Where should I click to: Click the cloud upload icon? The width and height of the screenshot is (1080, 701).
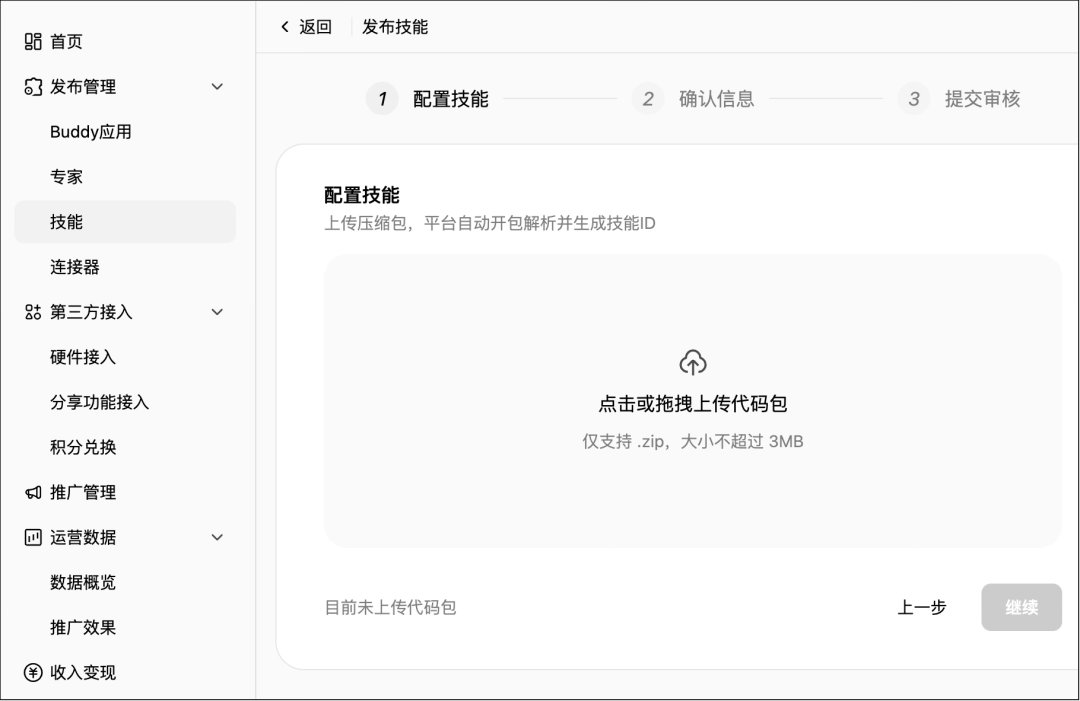692,363
